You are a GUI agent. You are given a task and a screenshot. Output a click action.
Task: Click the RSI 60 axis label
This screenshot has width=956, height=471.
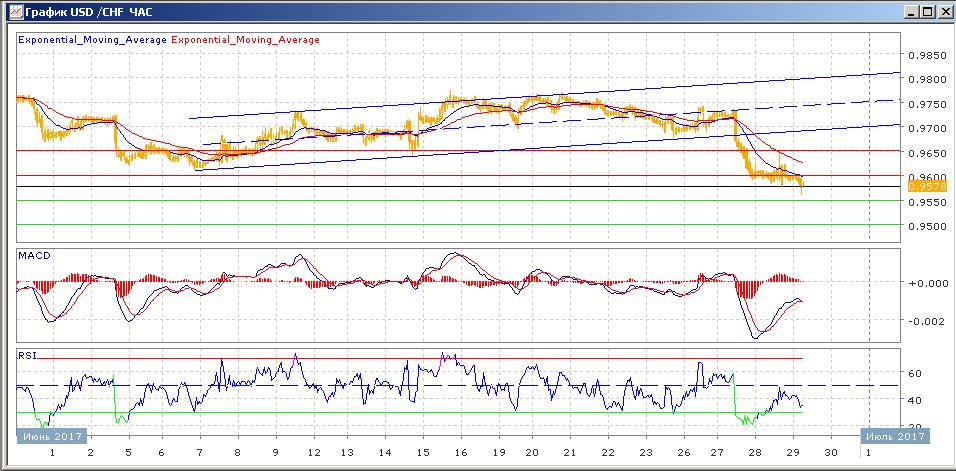coord(915,372)
